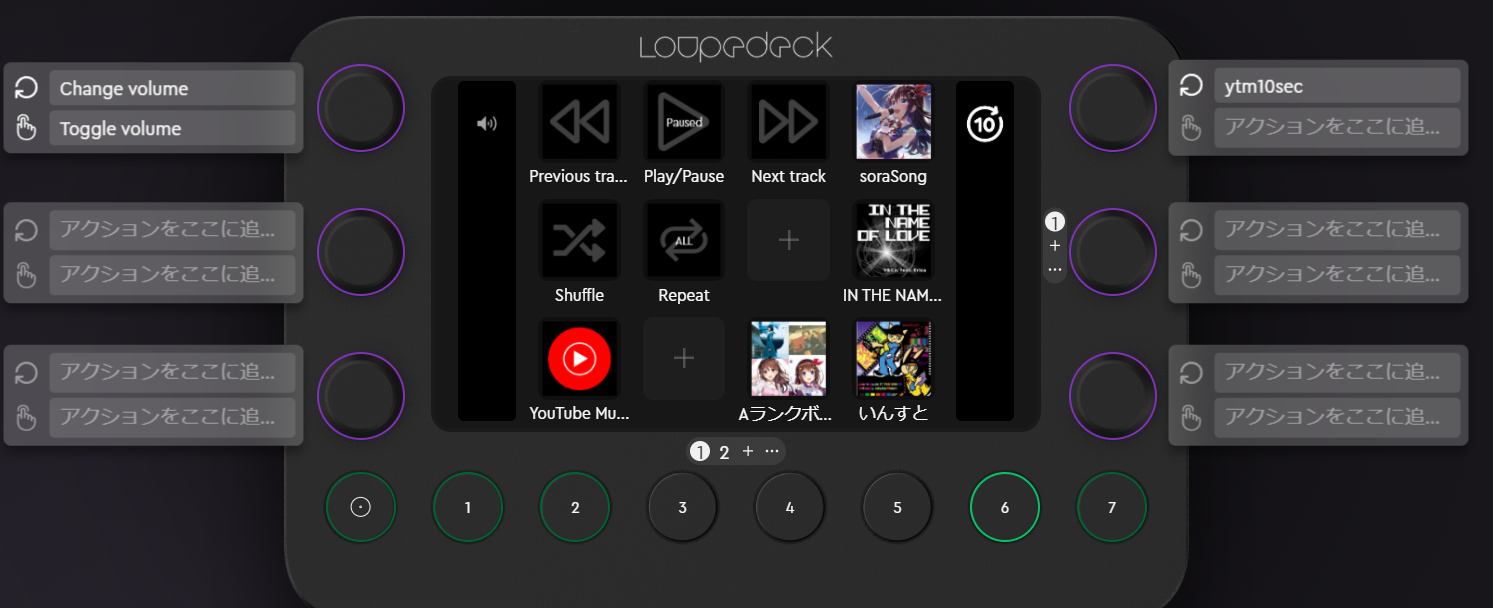This screenshot has width=1493, height=608.
Task: Click the rewind 10 seconds icon
Action: [x=985, y=125]
